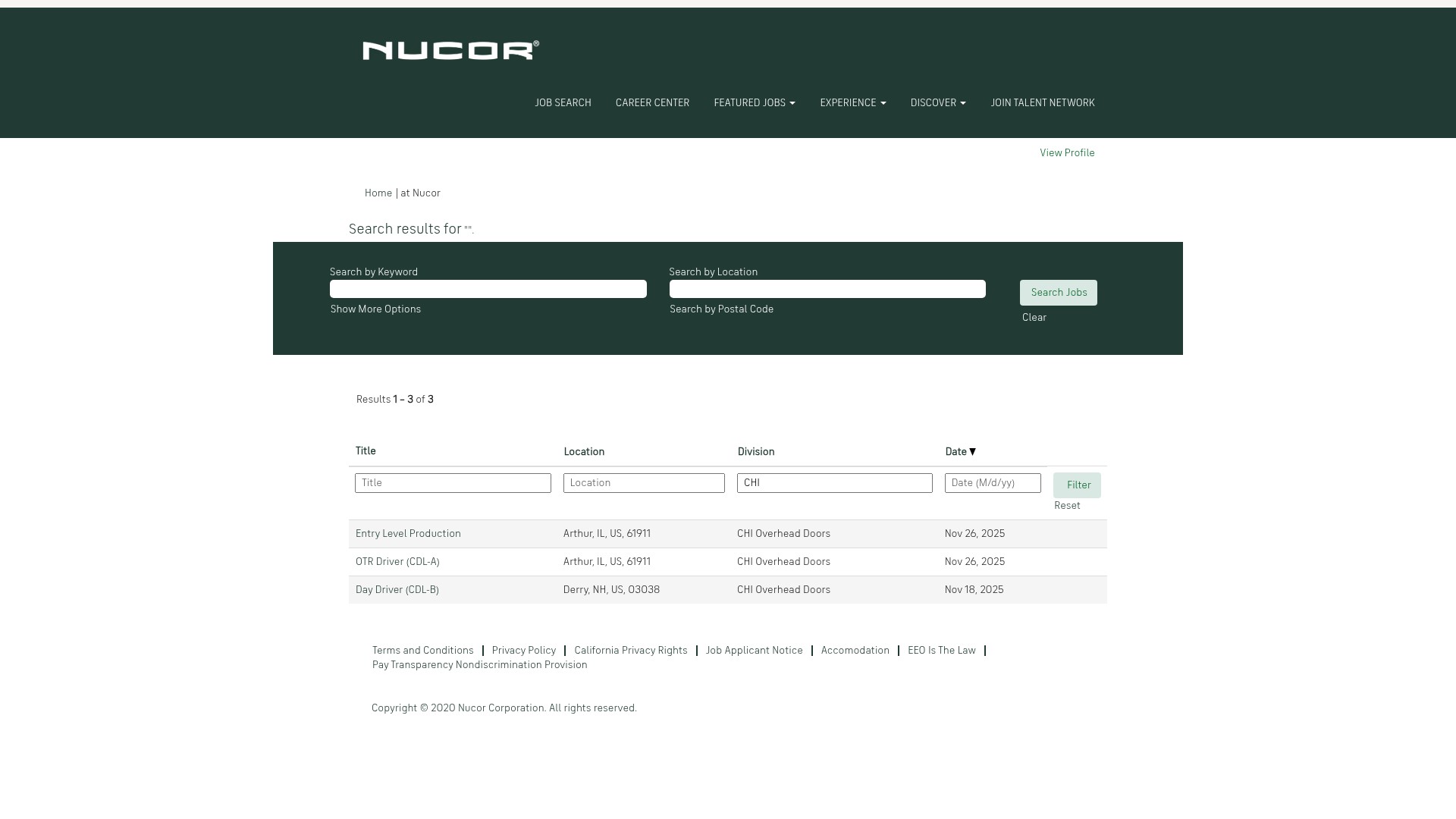
Task: Select Join Talent Network
Action: [x=1043, y=103]
